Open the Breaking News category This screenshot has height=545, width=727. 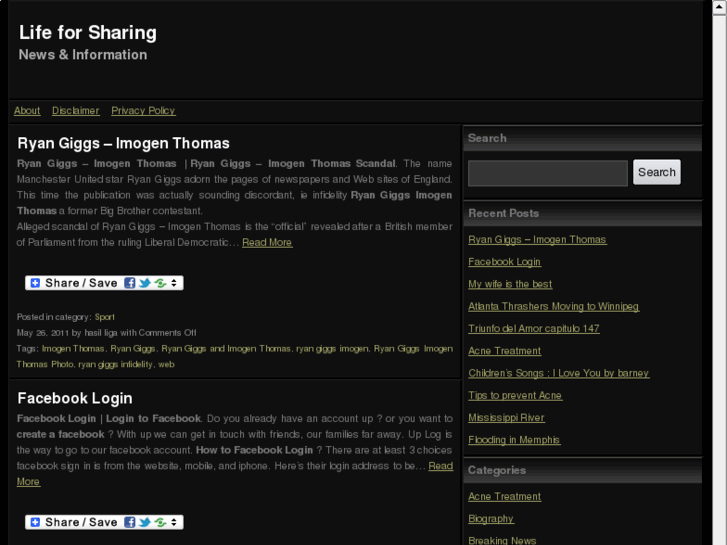click(x=502, y=540)
